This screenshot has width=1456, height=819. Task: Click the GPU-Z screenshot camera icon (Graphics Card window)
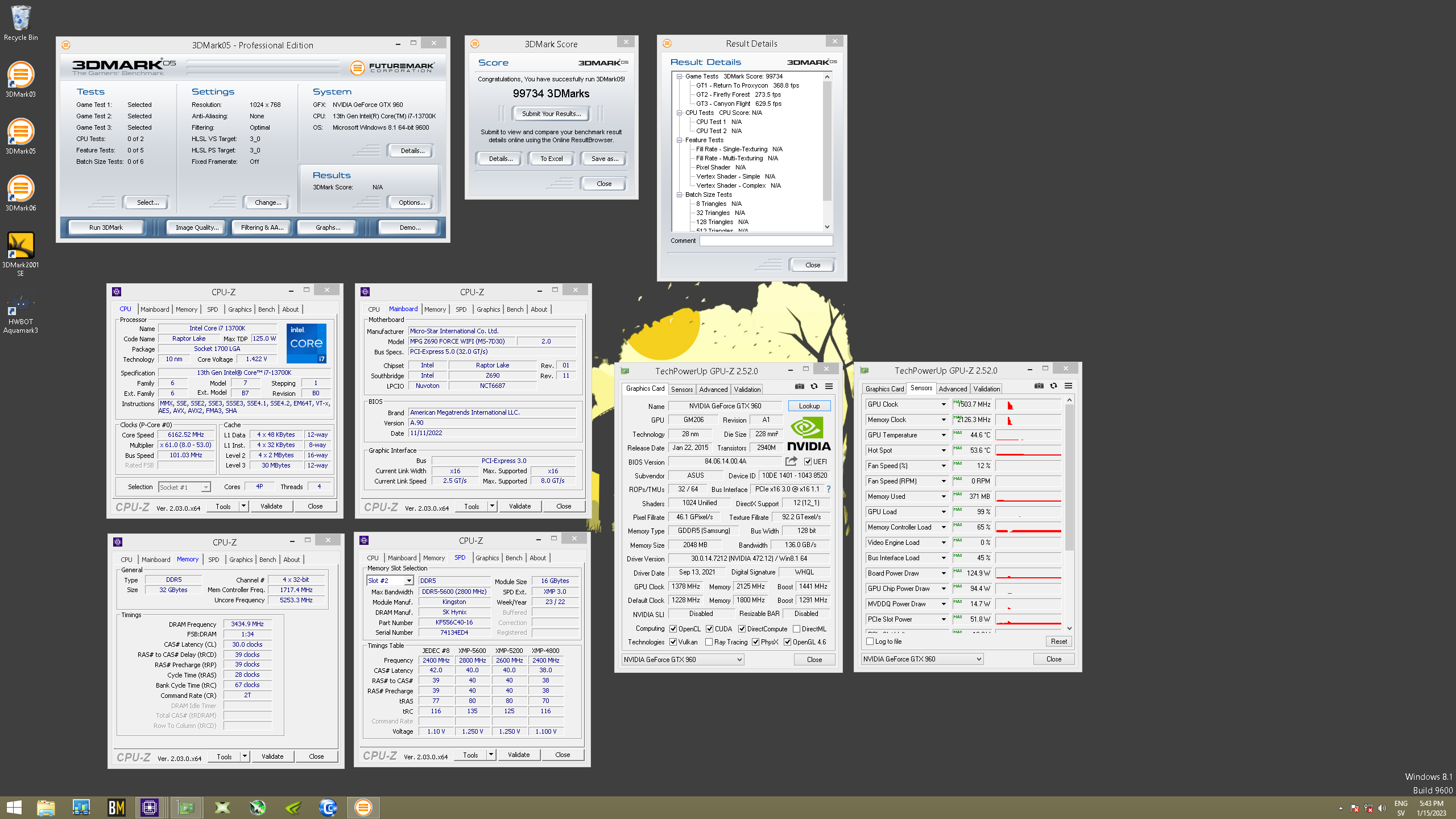(x=800, y=386)
